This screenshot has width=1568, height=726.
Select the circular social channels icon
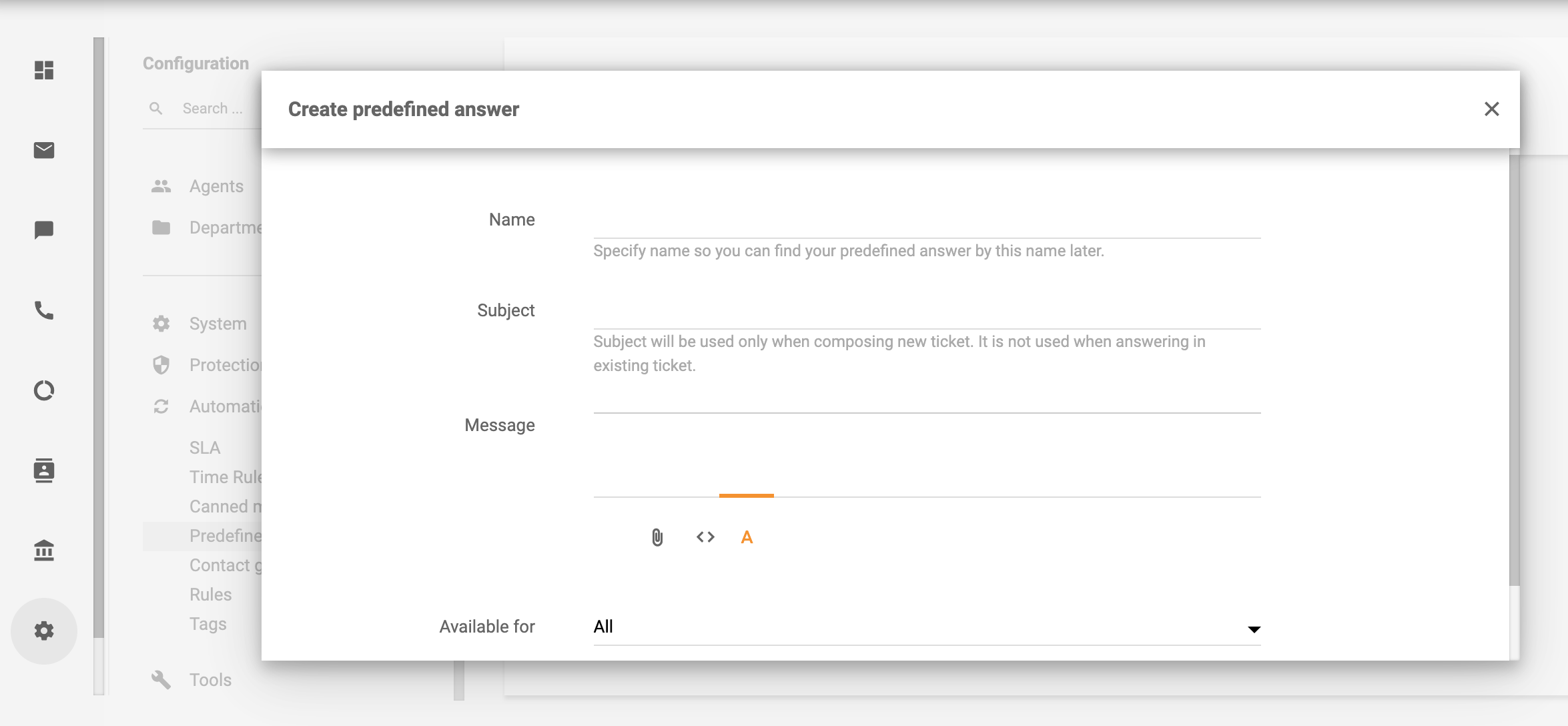point(44,391)
